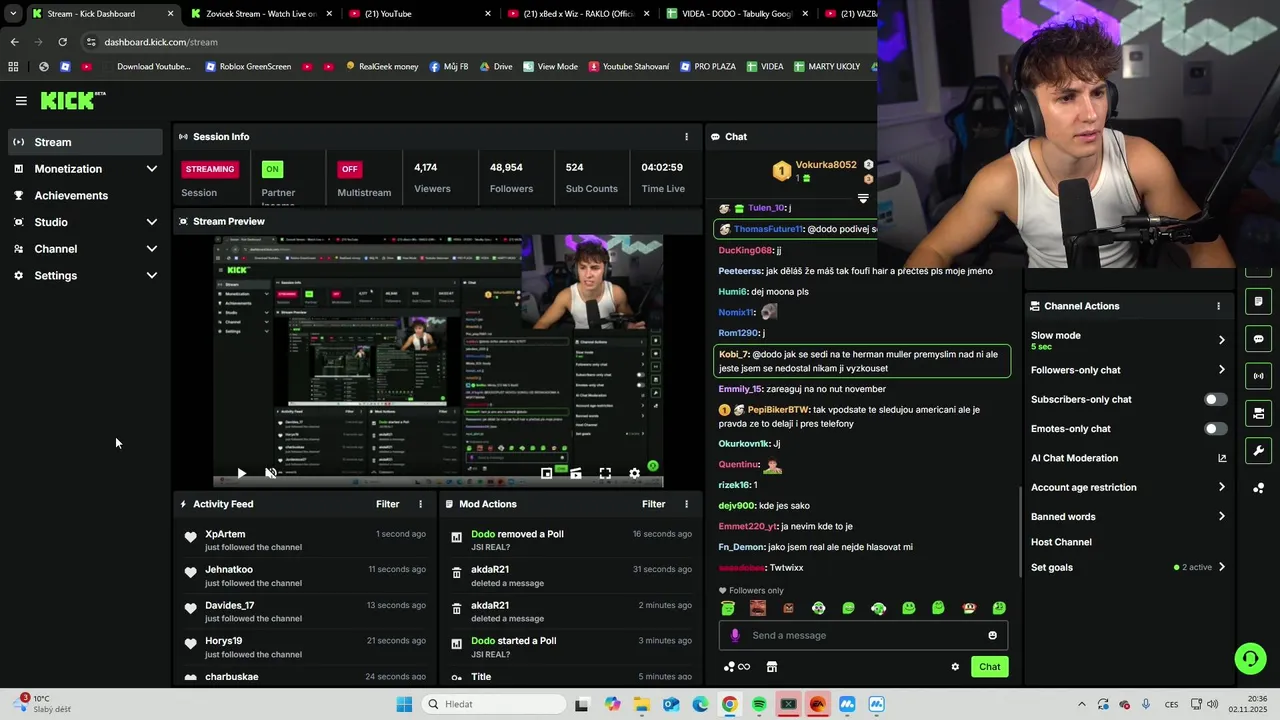Screen dimensions: 1280x720
Task: Open the emoji picker in chat input
Action: click(992, 635)
